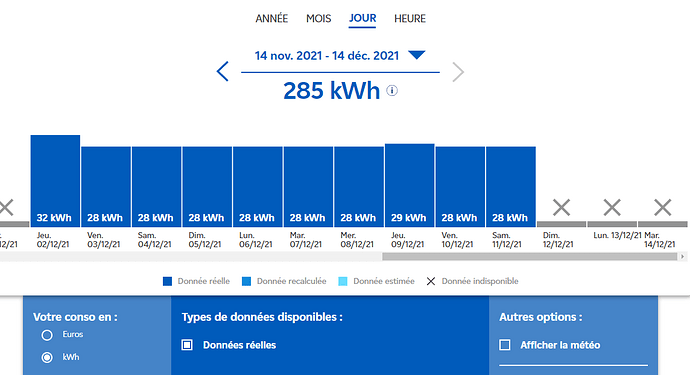Click the Mer. 08/12/21 axis label
The width and height of the screenshot is (690, 375).
pos(357,240)
